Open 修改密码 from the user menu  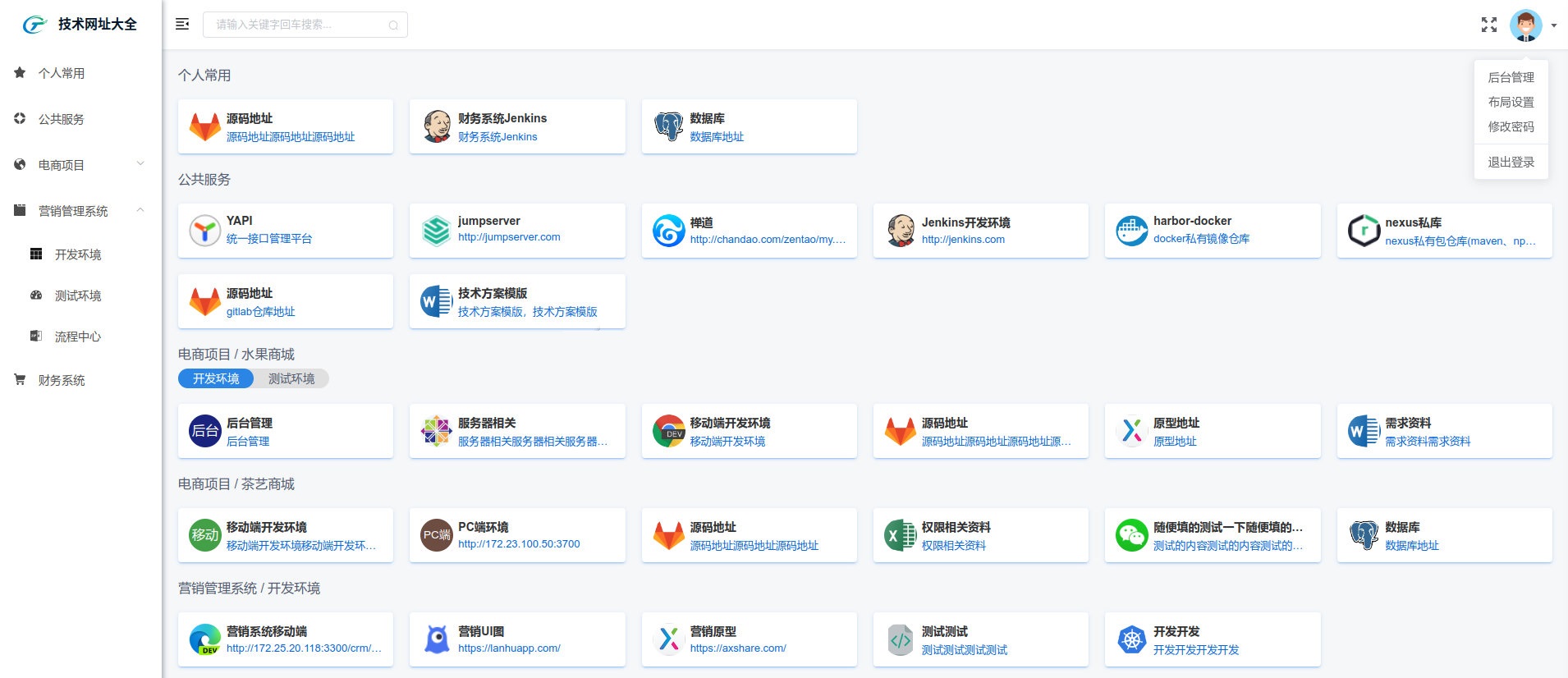point(1511,126)
